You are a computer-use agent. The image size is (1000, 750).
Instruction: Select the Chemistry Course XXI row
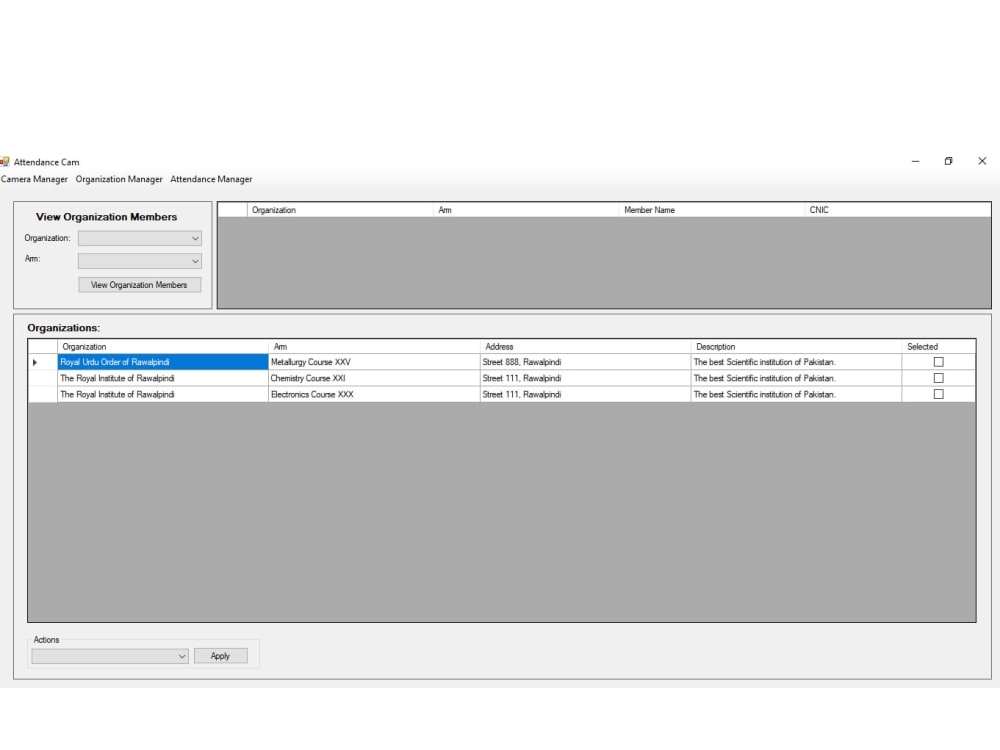coord(160,378)
